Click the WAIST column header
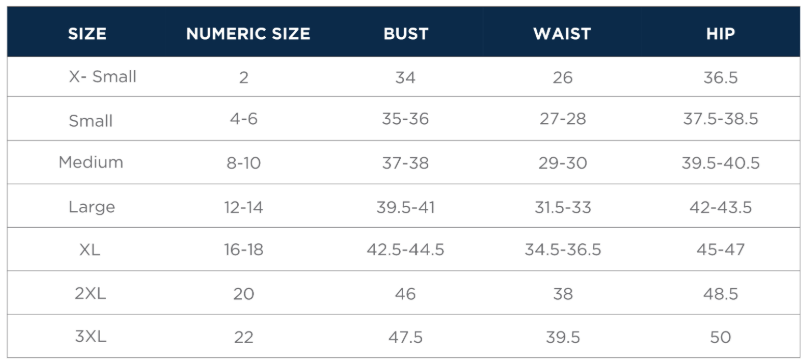This screenshot has height=361, width=802. tap(562, 34)
